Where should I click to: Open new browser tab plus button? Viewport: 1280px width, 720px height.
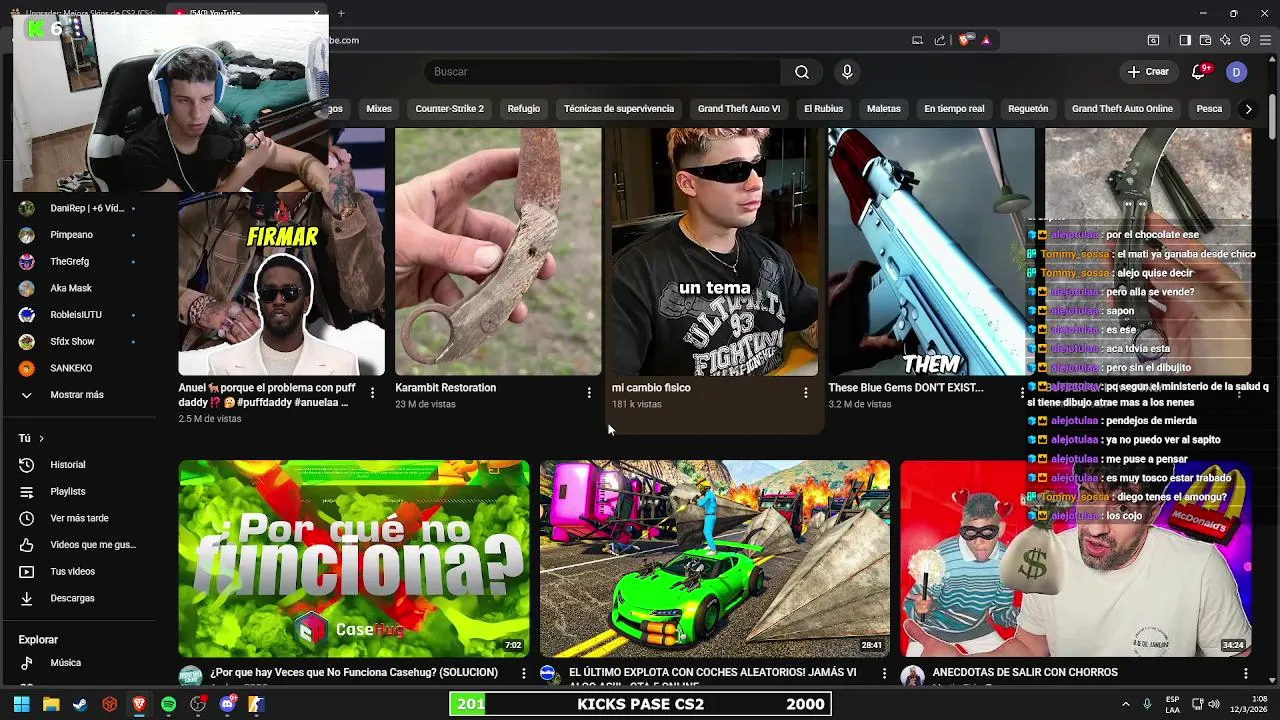[x=341, y=13]
